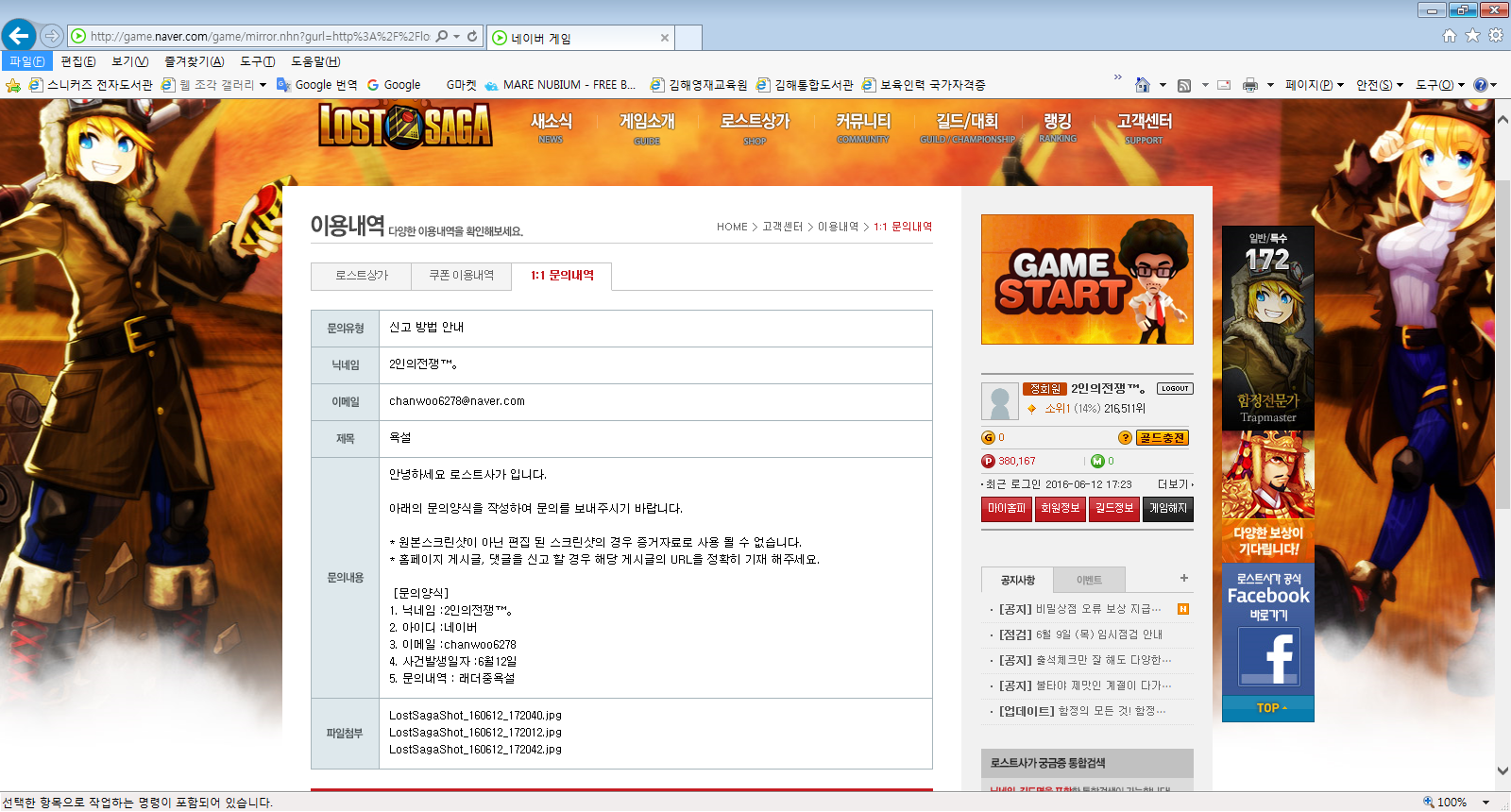Open zoom level dropdown in status bar
Viewport: 1511px width, 812px height.
pyautogui.click(x=1486, y=803)
